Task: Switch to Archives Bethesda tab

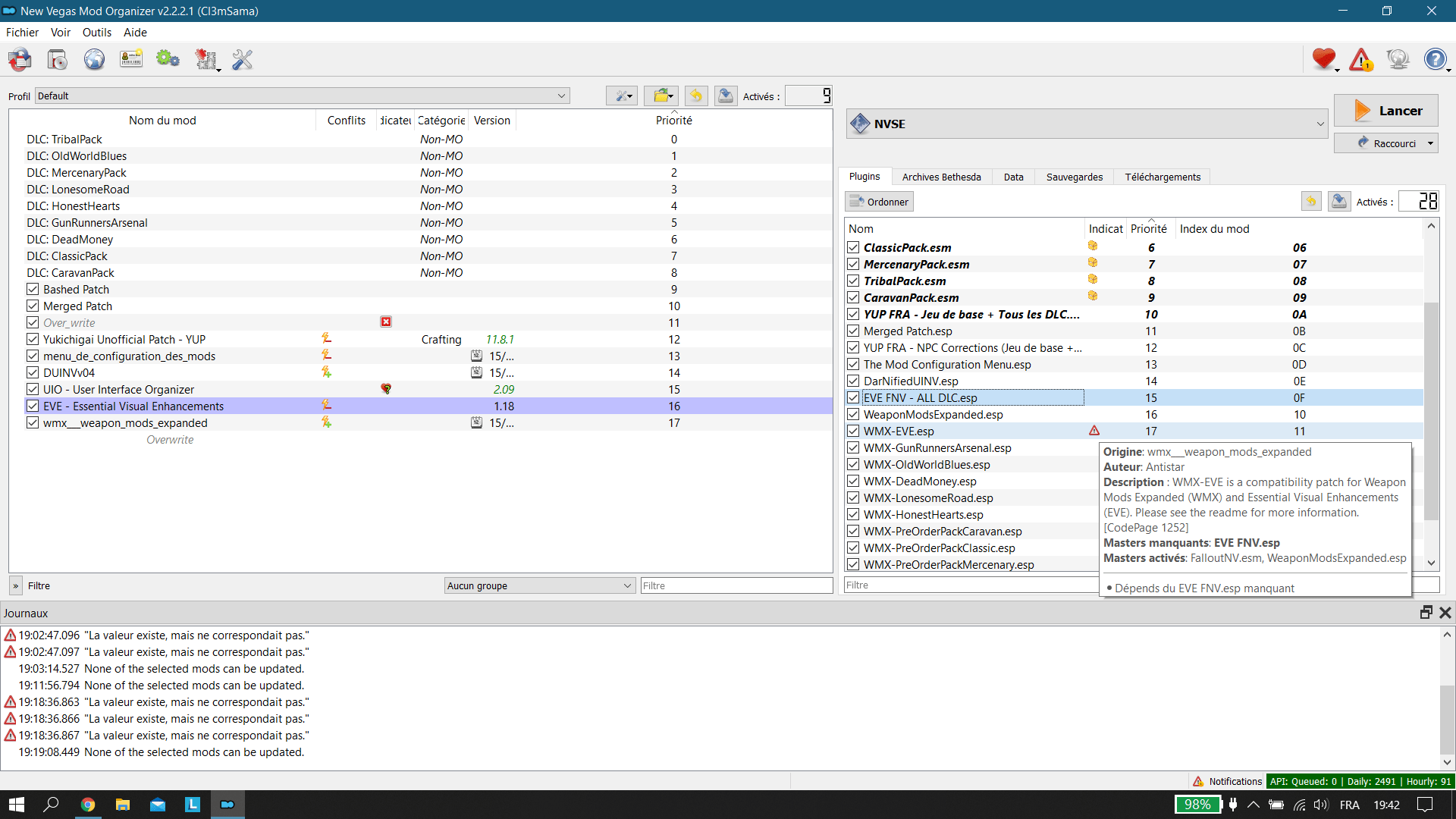Action: click(x=941, y=177)
